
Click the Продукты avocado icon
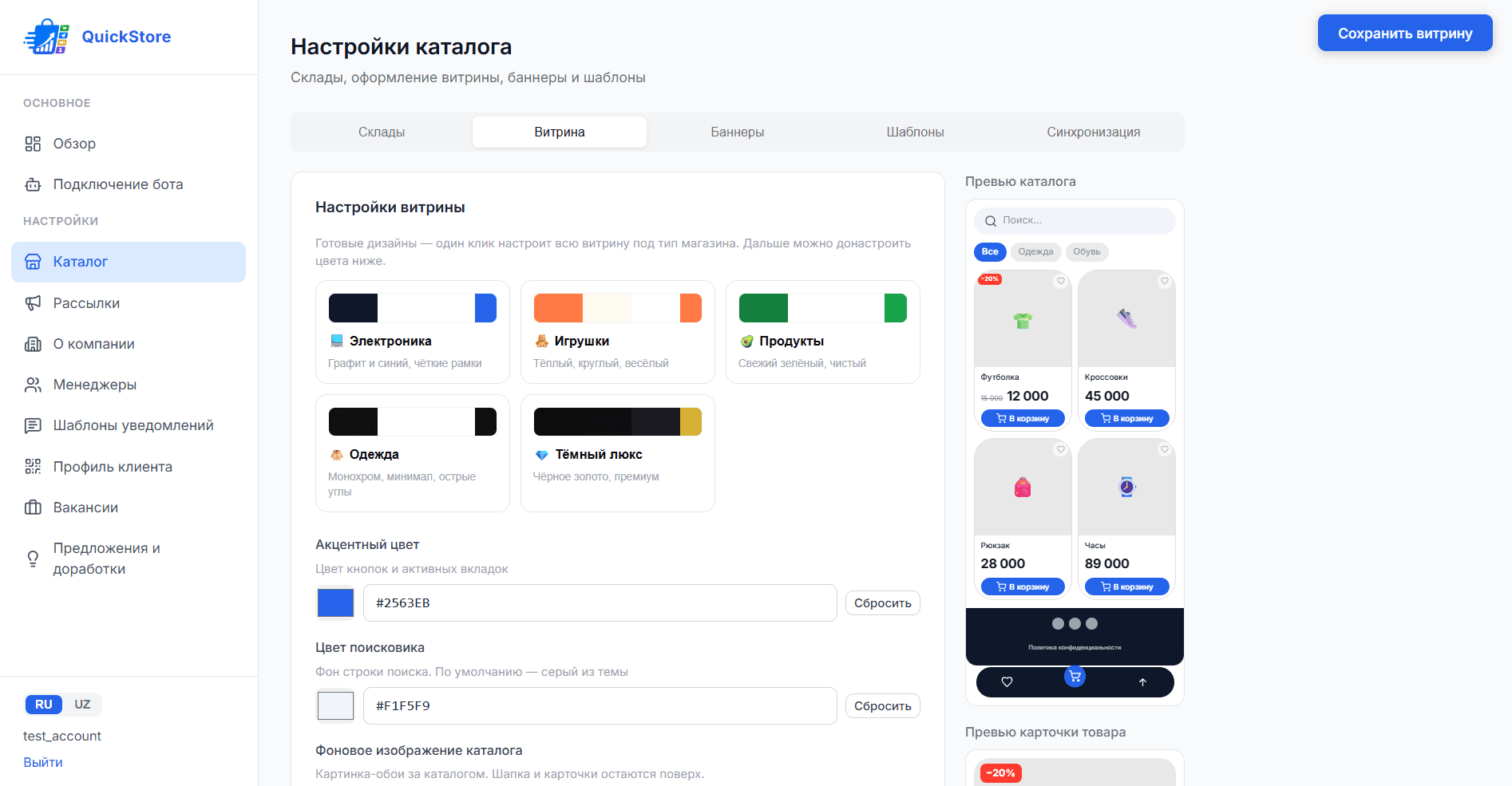[747, 341]
